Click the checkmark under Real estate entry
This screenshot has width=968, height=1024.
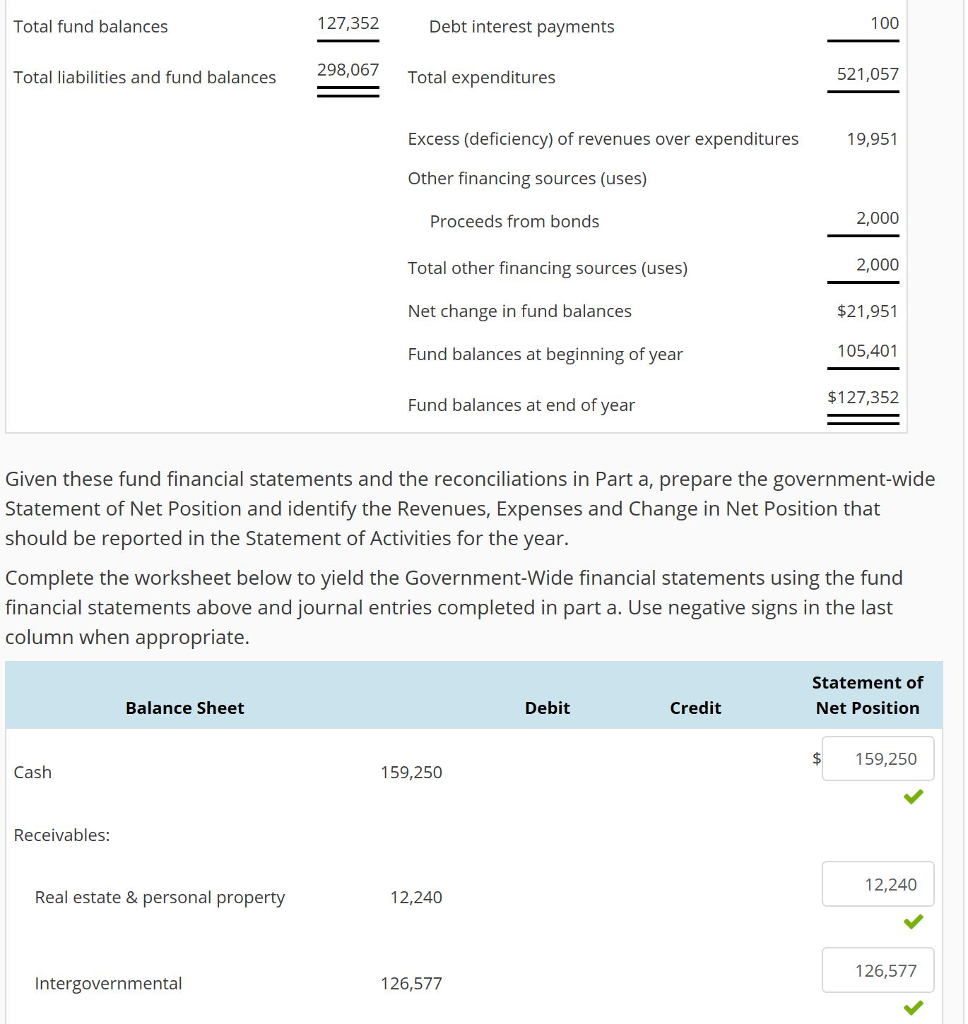pyautogui.click(x=912, y=921)
